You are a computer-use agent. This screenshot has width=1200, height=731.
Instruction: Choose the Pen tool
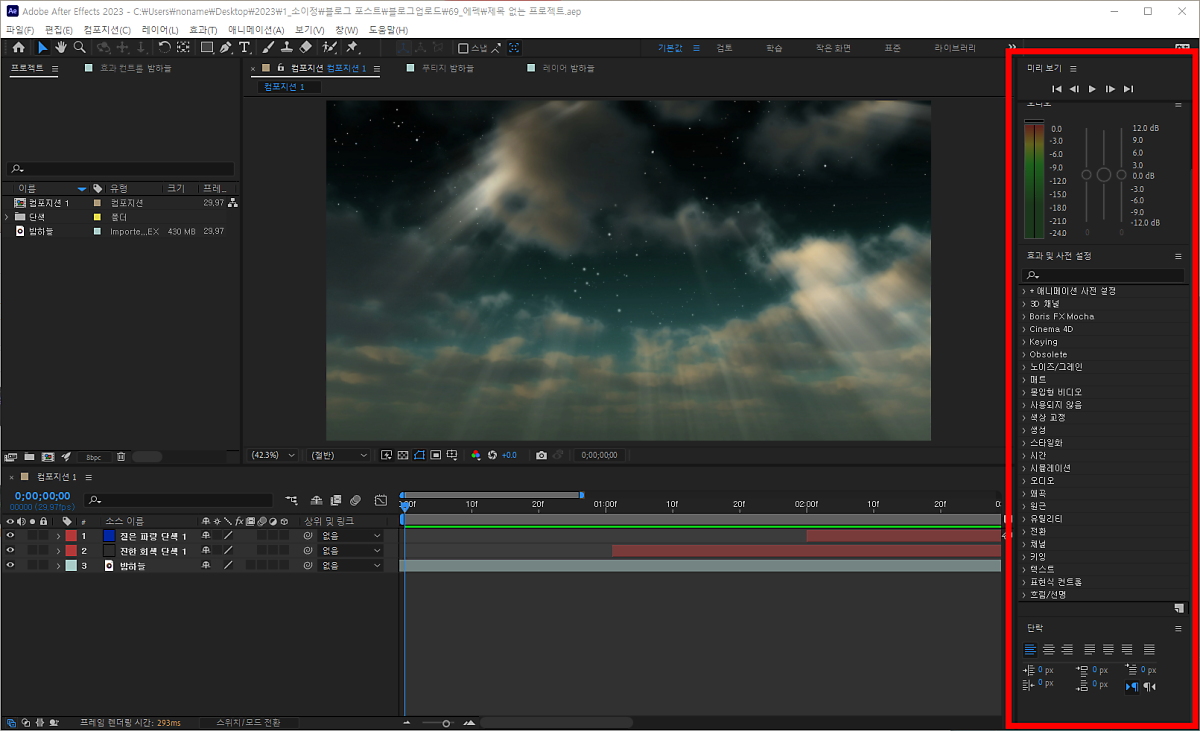(226, 47)
